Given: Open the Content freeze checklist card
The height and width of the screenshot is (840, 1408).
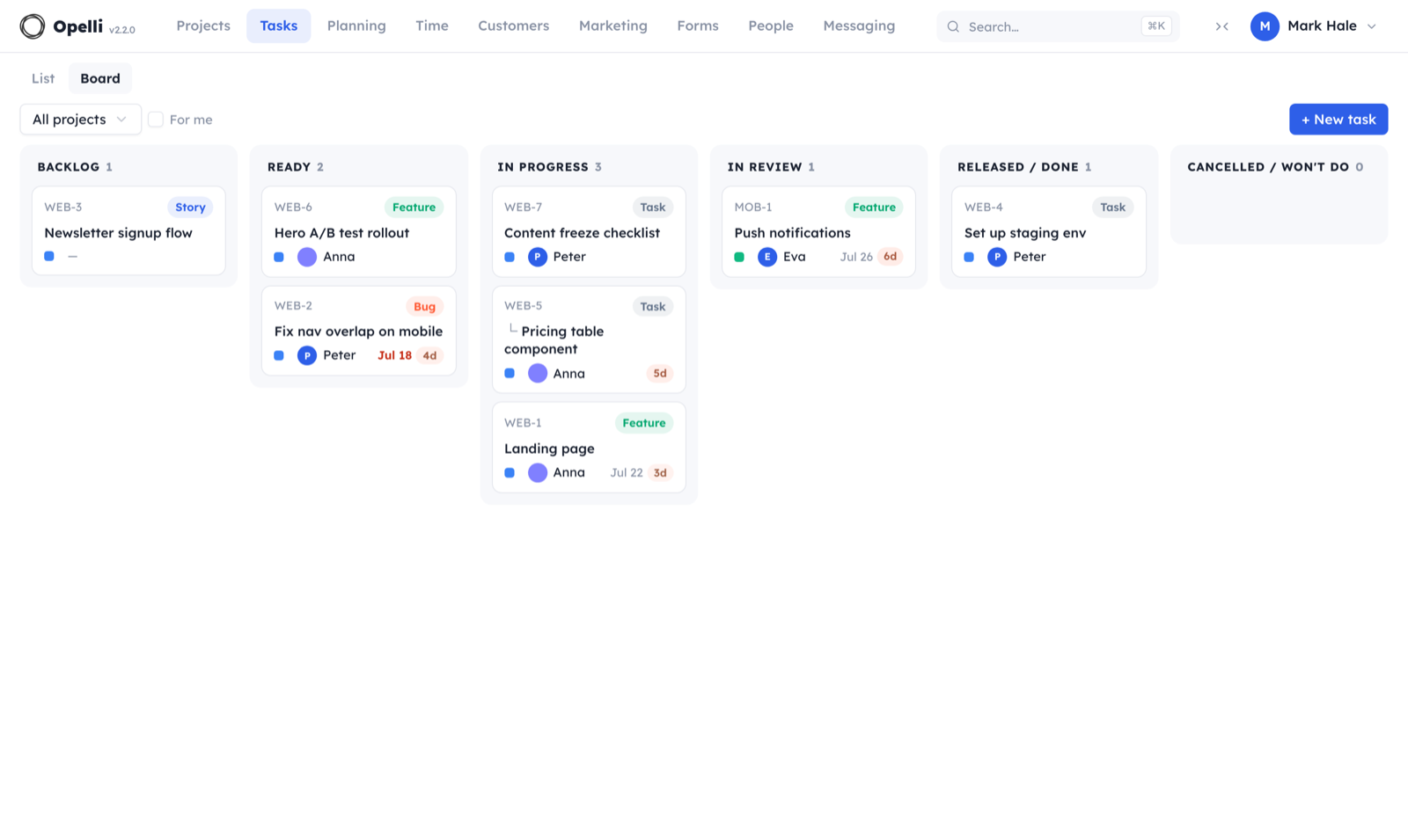Looking at the screenshot, I should (589, 231).
